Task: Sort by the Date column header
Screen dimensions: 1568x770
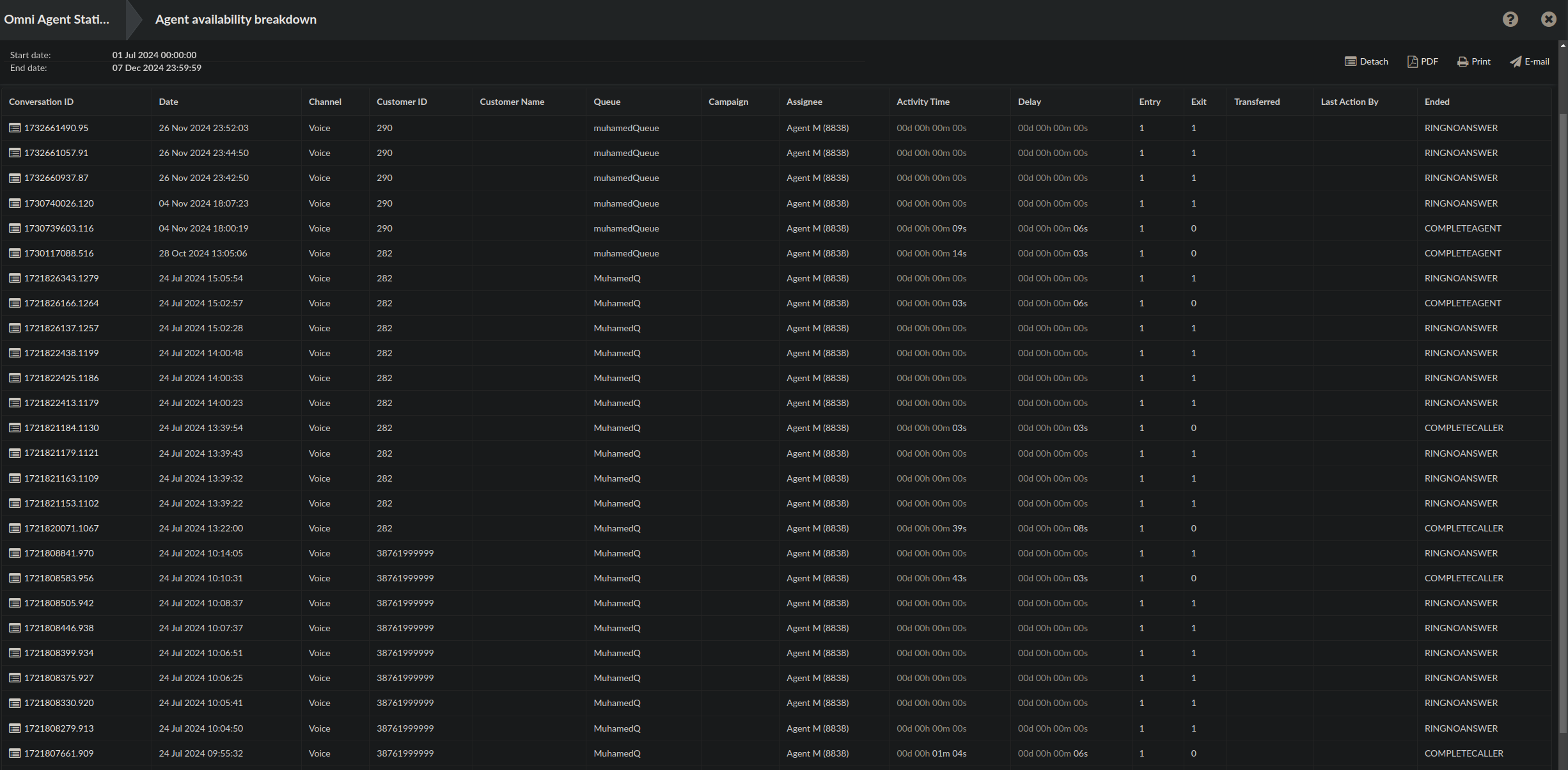Action: click(168, 102)
